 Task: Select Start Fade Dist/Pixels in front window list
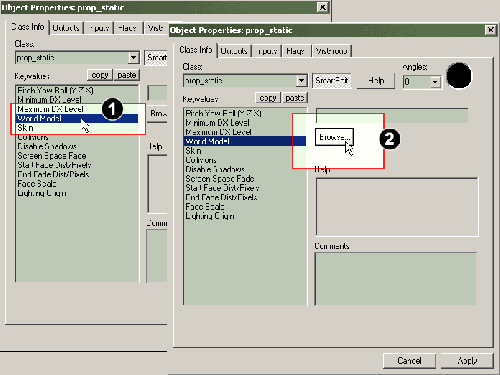coord(245,188)
